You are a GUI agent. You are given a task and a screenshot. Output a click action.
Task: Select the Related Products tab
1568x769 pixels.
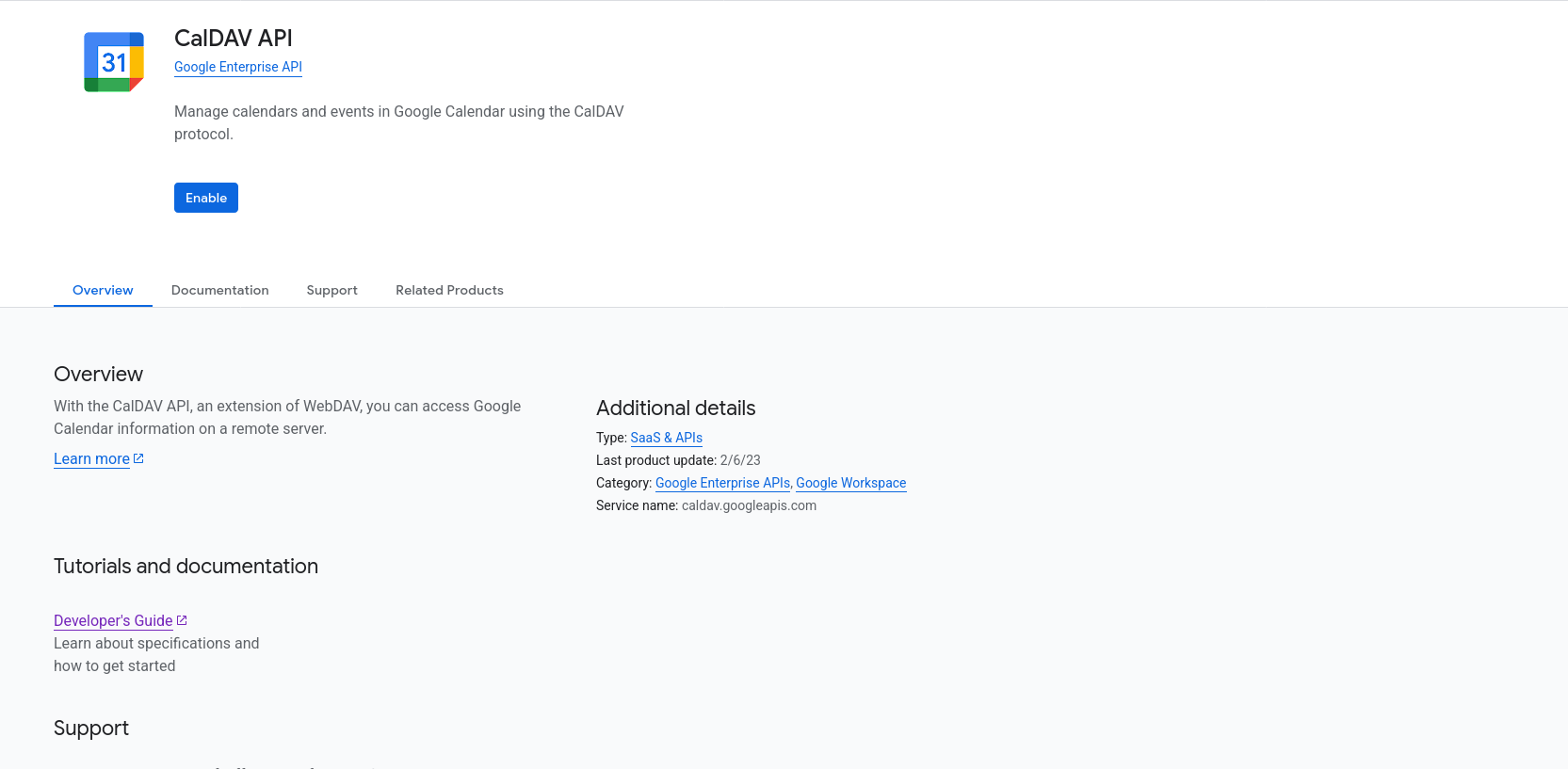pos(449,290)
